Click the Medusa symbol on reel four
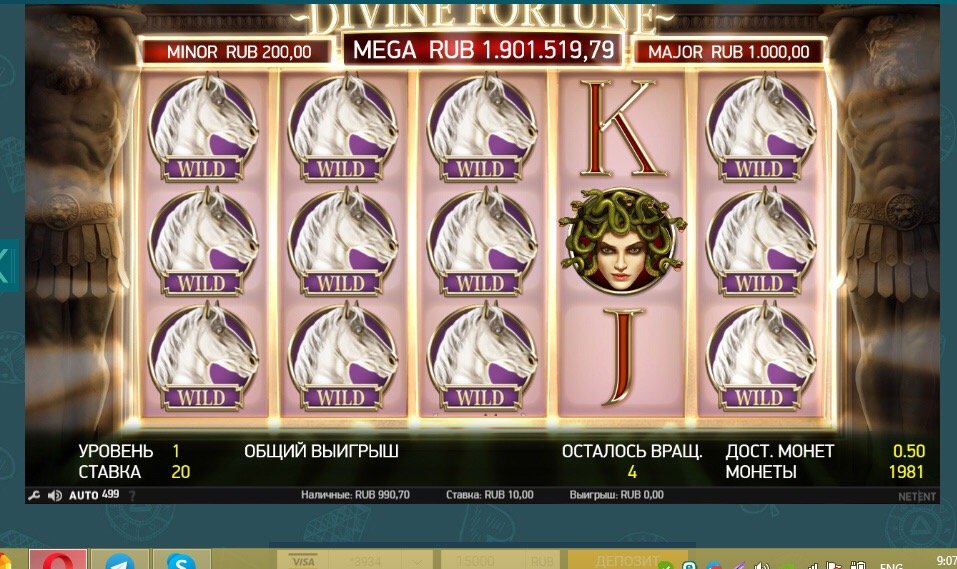 pyautogui.click(x=621, y=240)
